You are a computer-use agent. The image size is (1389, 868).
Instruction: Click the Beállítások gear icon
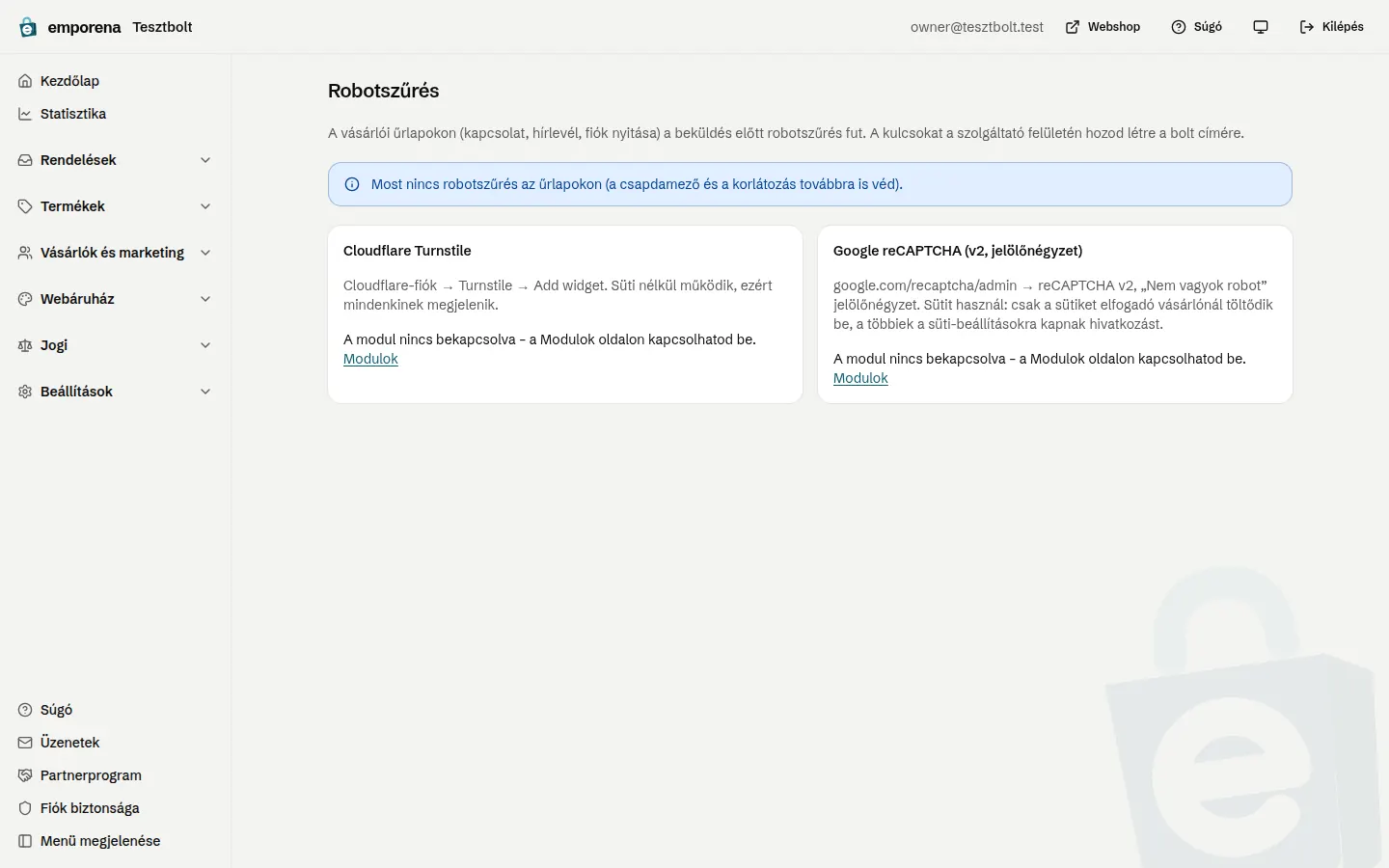click(25, 392)
